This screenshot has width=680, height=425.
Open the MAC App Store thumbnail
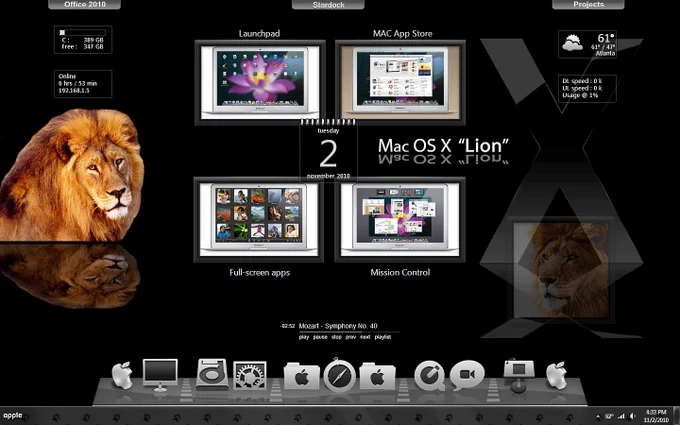[400, 82]
